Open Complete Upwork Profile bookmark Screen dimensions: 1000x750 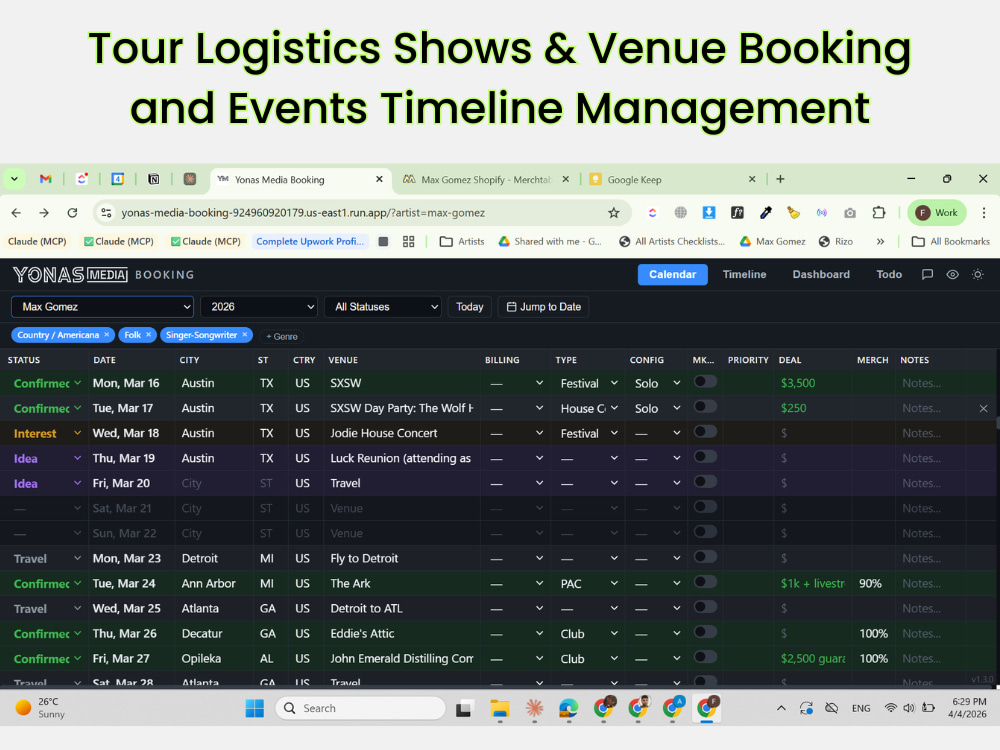point(310,242)
